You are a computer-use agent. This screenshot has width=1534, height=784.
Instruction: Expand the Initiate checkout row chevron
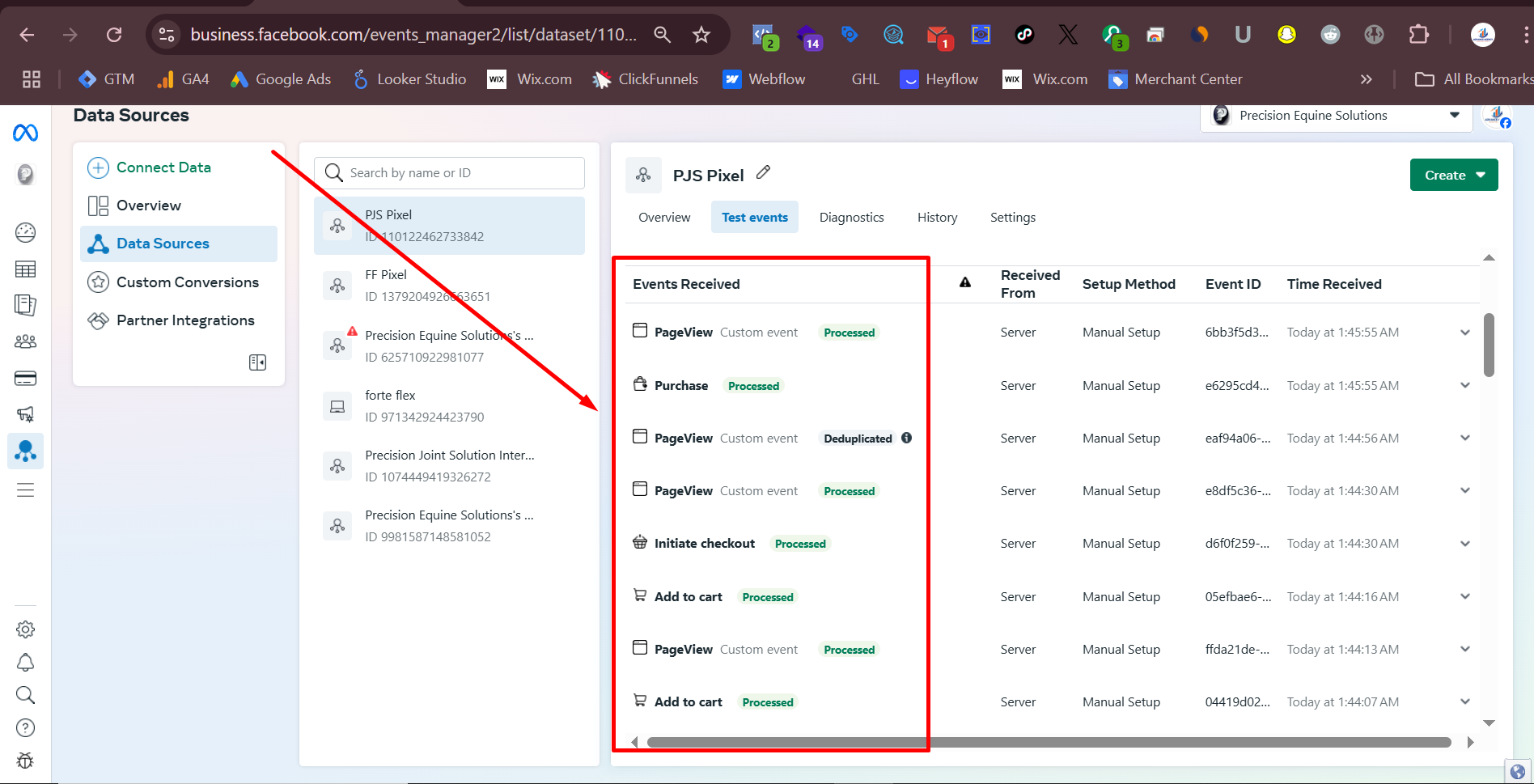(1464, 544)
